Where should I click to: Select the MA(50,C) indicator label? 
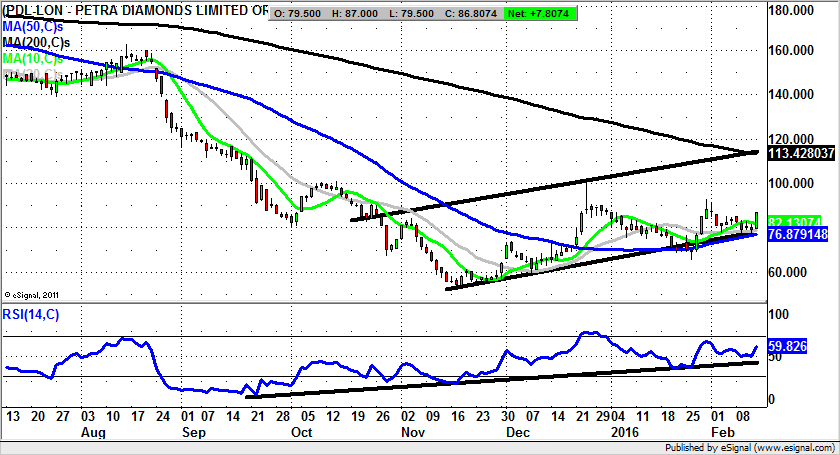pos(33,27)
